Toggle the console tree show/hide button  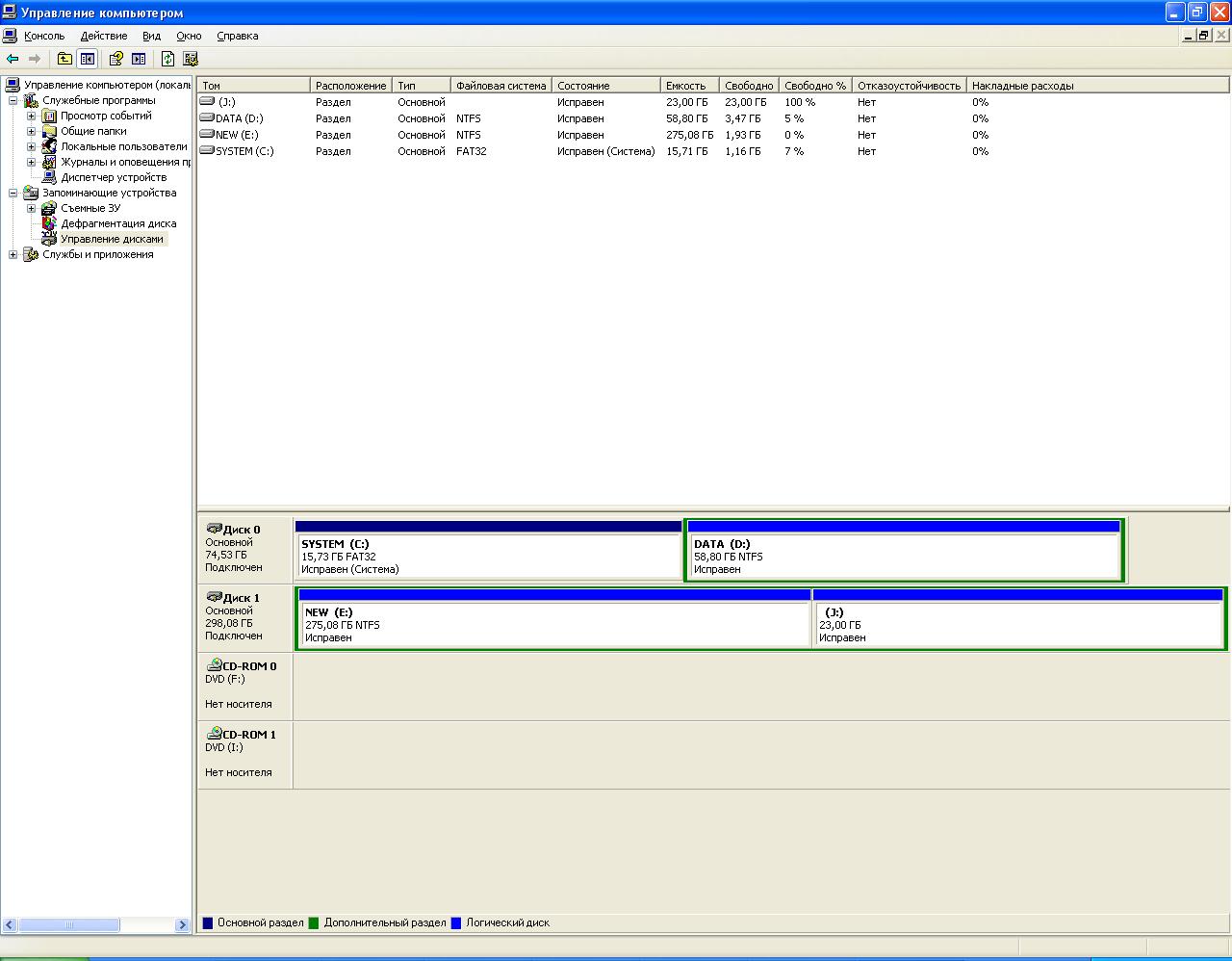[x=88, y=59]
